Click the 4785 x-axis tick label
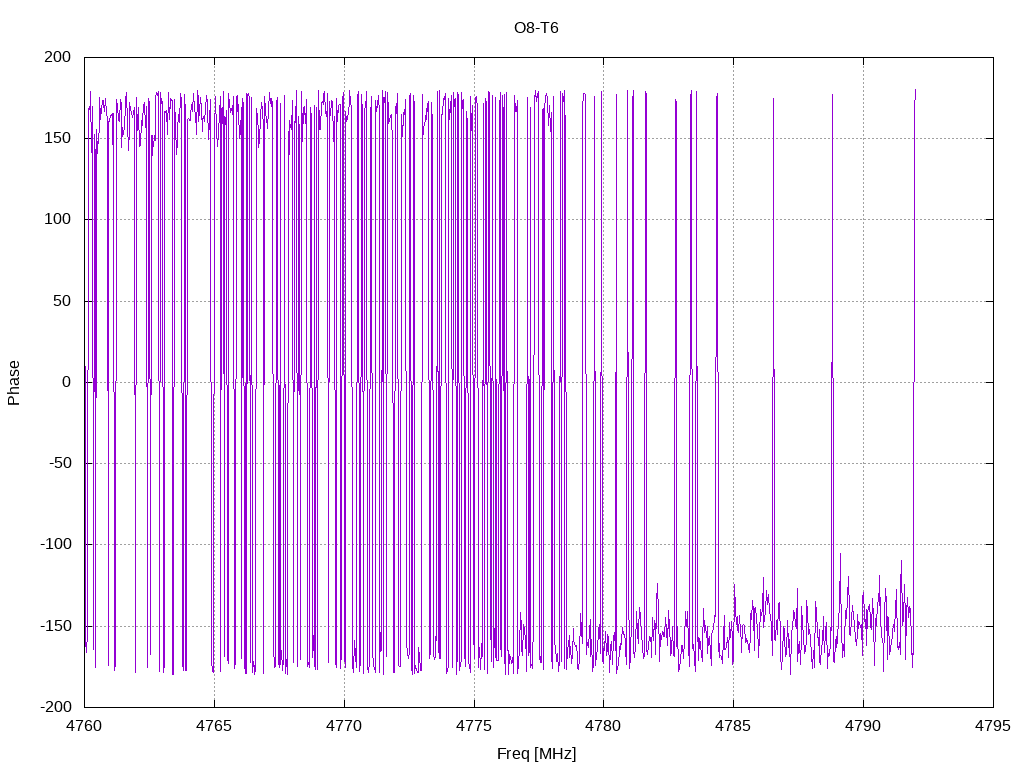The height and width of the screenshot is (768, 1024). [733, 726]
